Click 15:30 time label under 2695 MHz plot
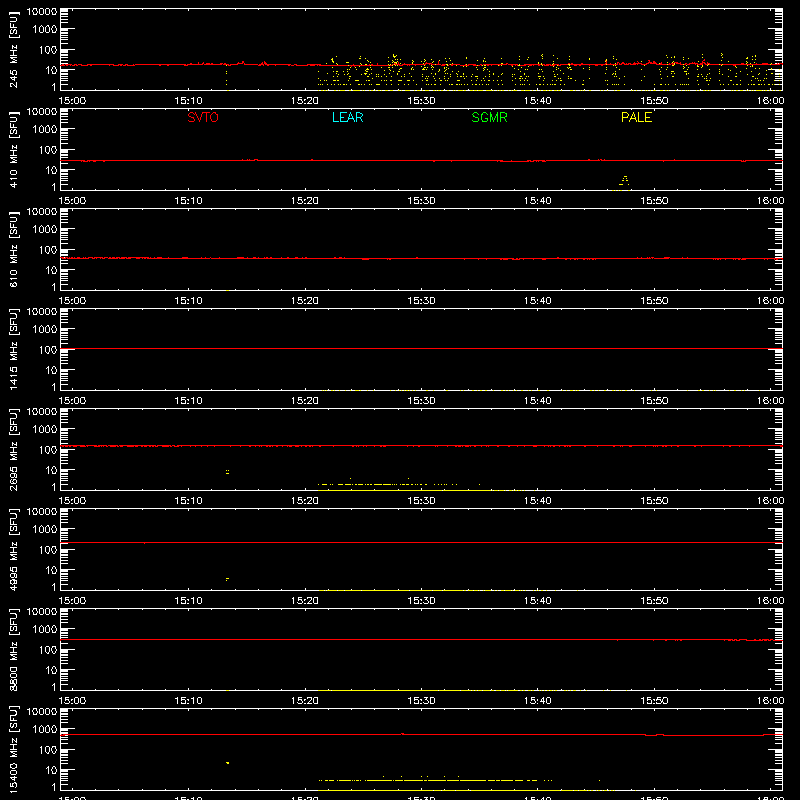Viewport: 800px width, 800px height. 421,501
